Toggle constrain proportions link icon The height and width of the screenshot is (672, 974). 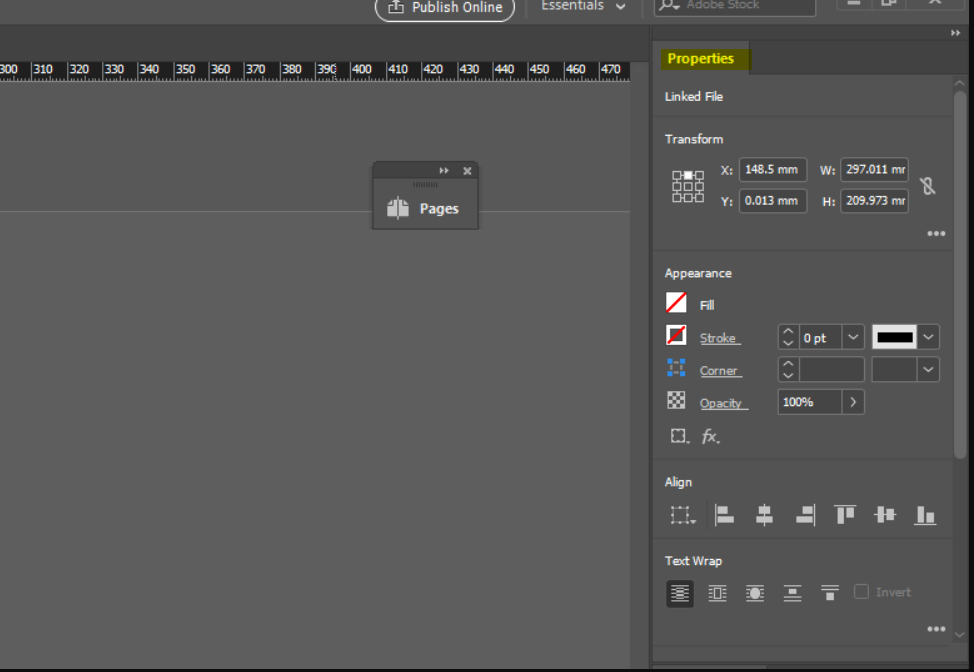927,186
